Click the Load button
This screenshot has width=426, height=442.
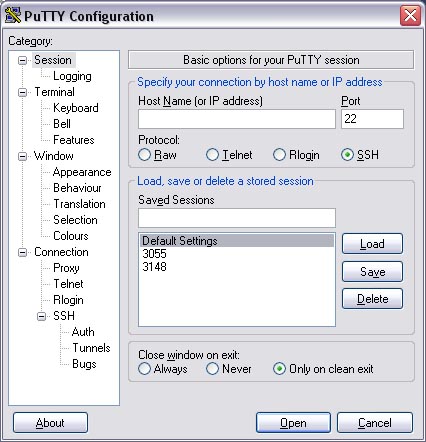372,244
